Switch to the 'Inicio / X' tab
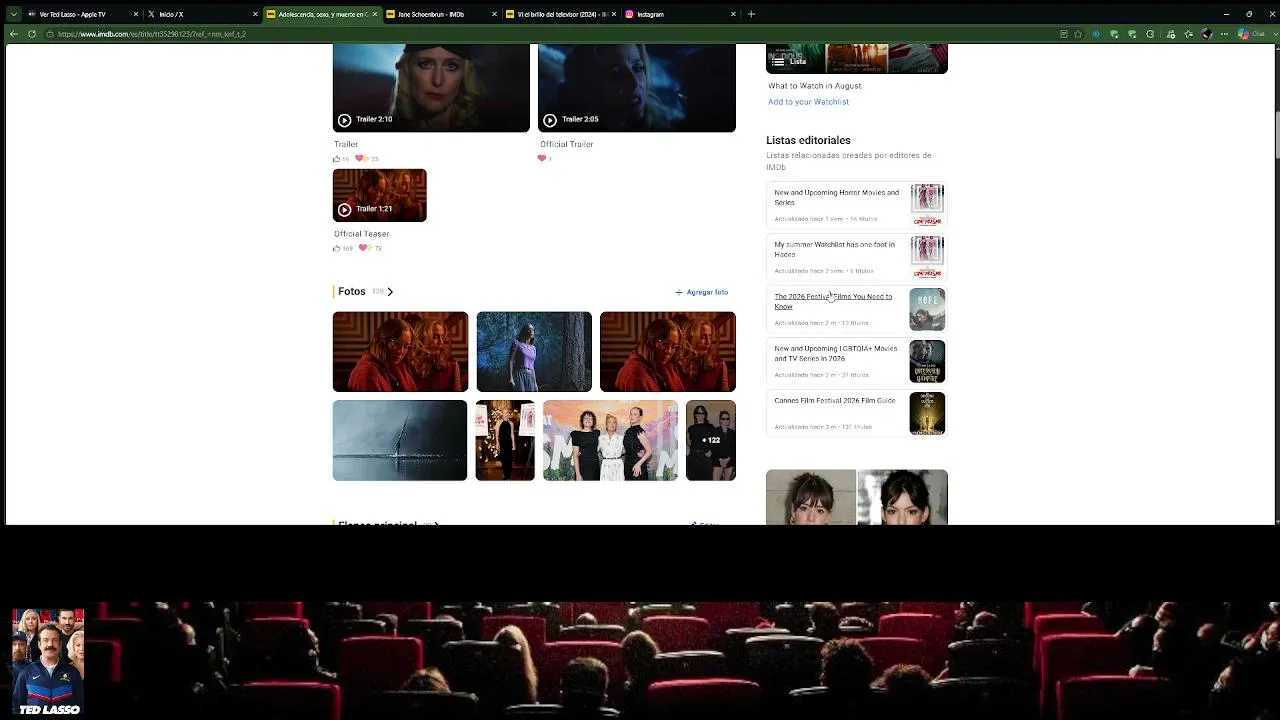 click(201, 14)
